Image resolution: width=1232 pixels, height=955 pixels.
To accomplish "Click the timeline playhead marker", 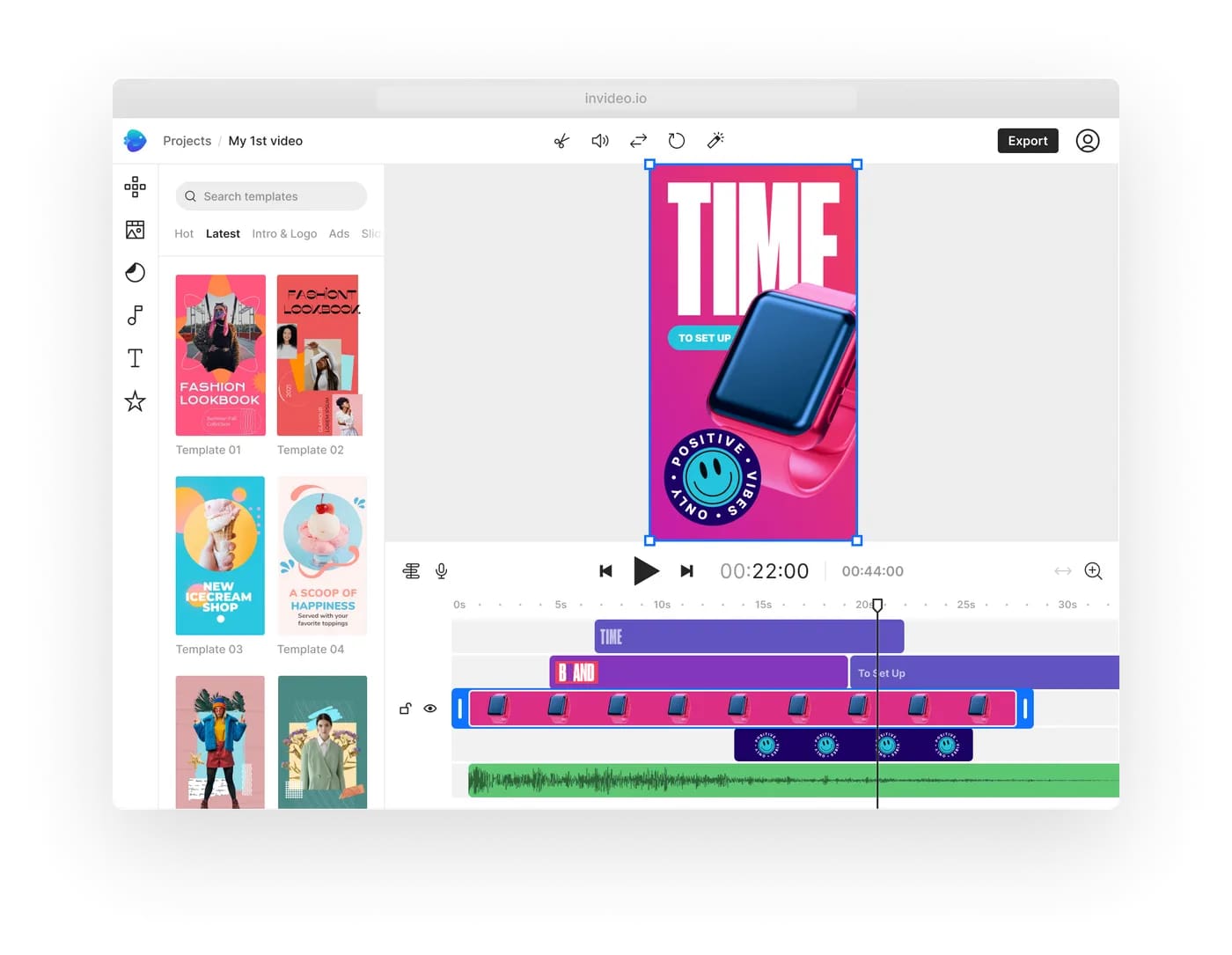I will (x=877, y=605).
